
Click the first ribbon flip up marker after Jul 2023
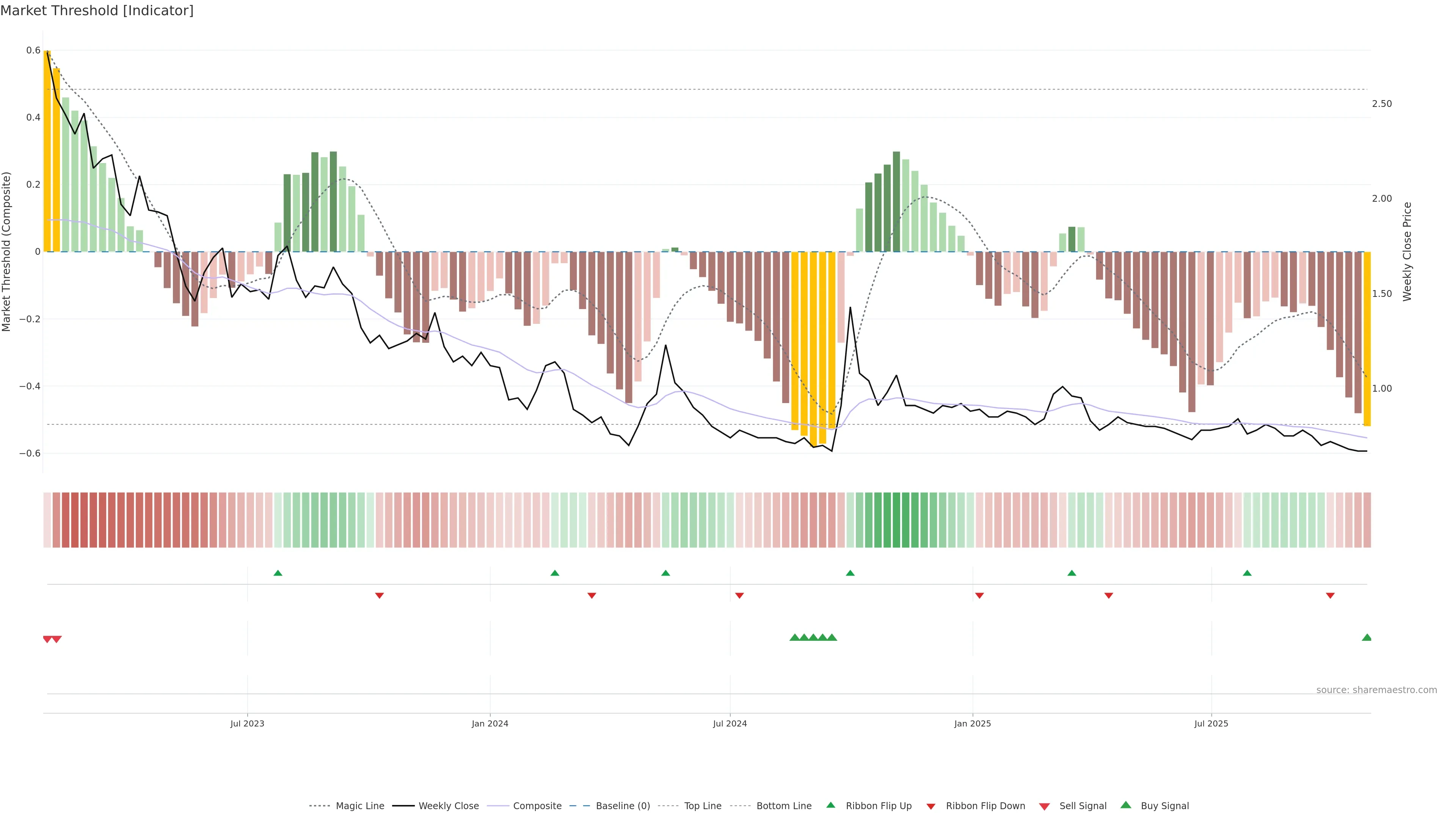tap(278, 573)
